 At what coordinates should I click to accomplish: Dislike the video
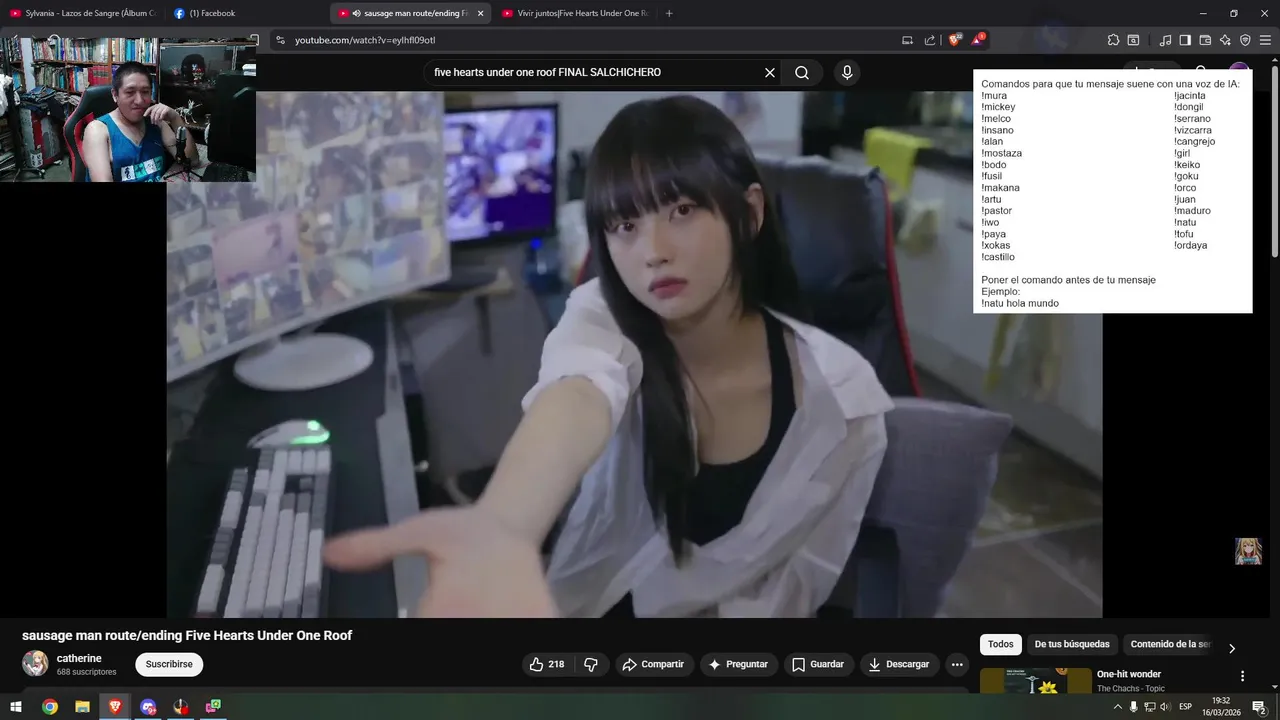pyautogui.click(x=591, y=664)
